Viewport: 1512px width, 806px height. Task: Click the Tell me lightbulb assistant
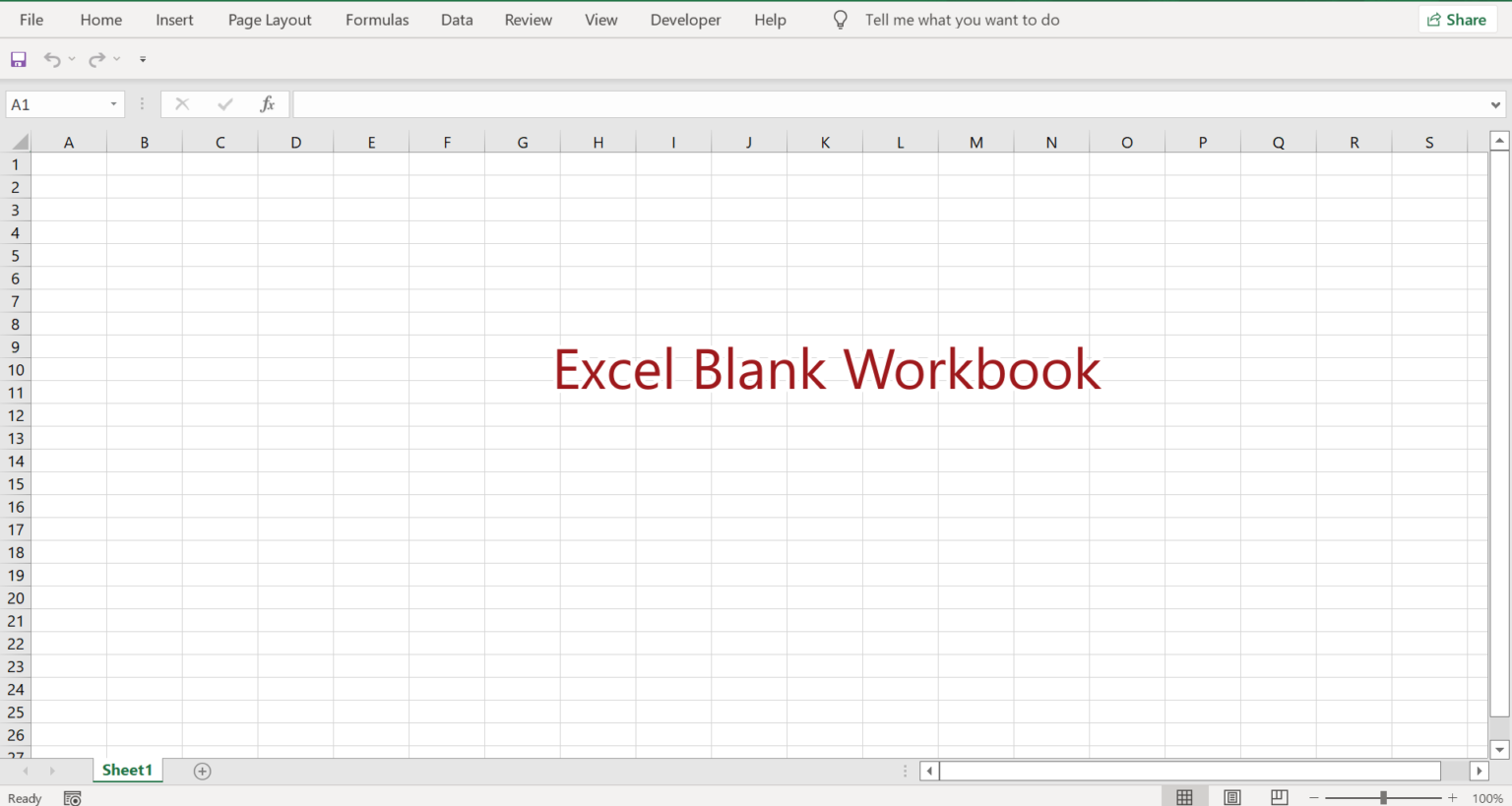pyautogui.click(x=840, y=19)
